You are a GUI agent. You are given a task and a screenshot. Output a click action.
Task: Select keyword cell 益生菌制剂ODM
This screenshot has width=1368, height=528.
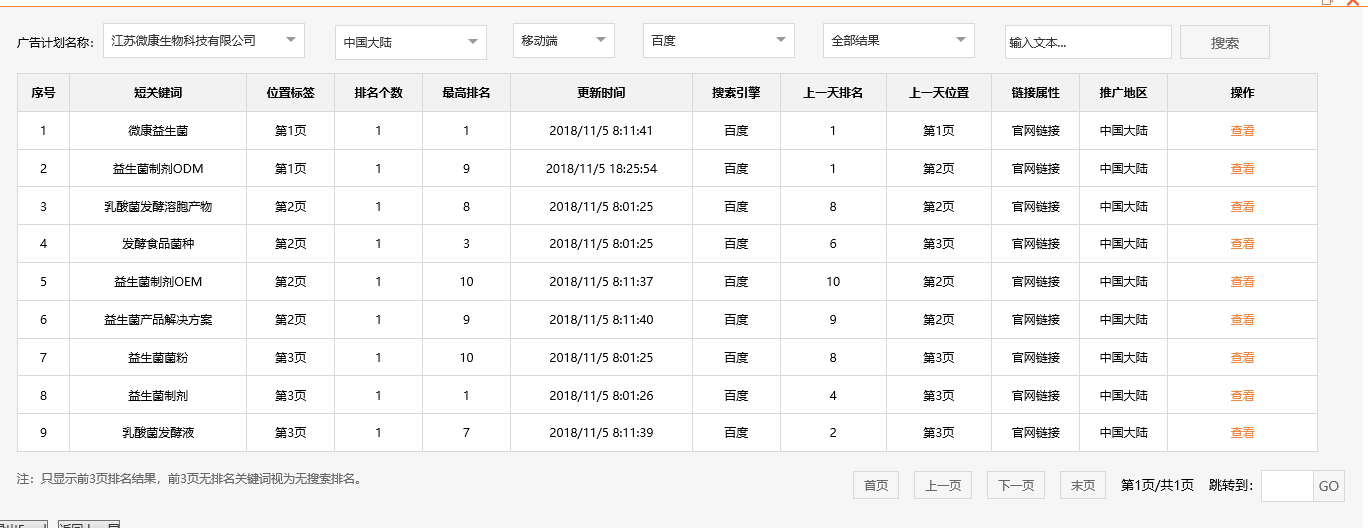pos(158,168)
